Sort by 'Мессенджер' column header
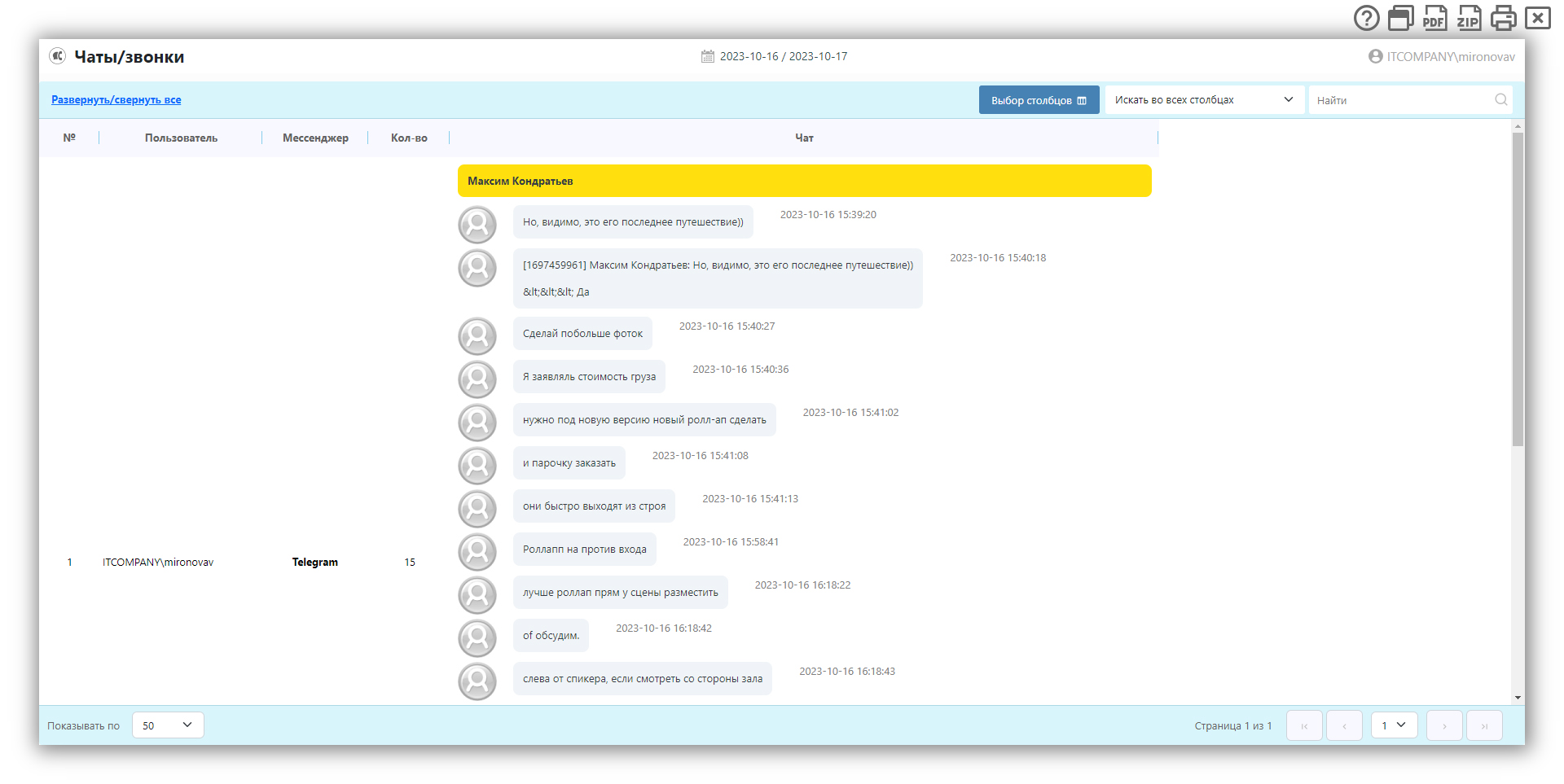 315,138
